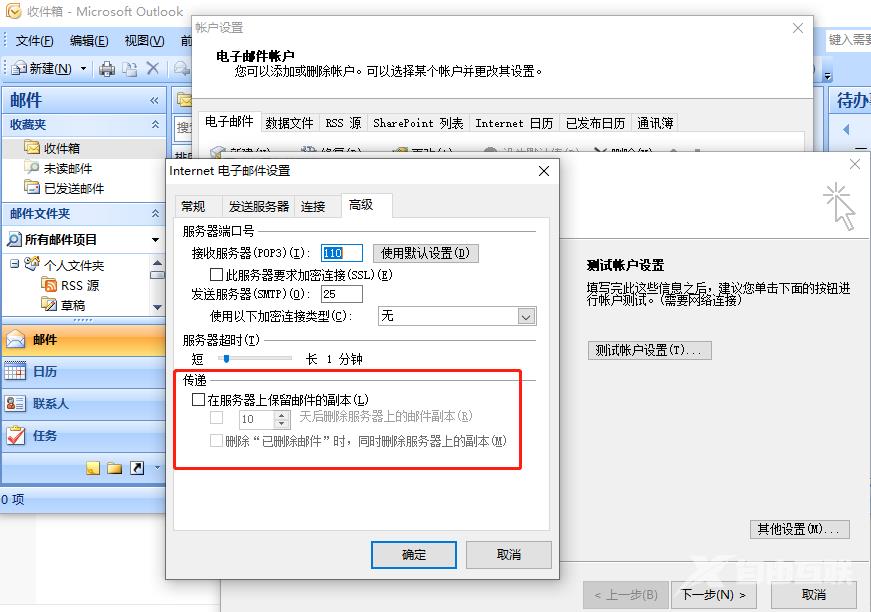Click the 使用默认设置 button
This screenshot has width=871, height=612.
426,253
